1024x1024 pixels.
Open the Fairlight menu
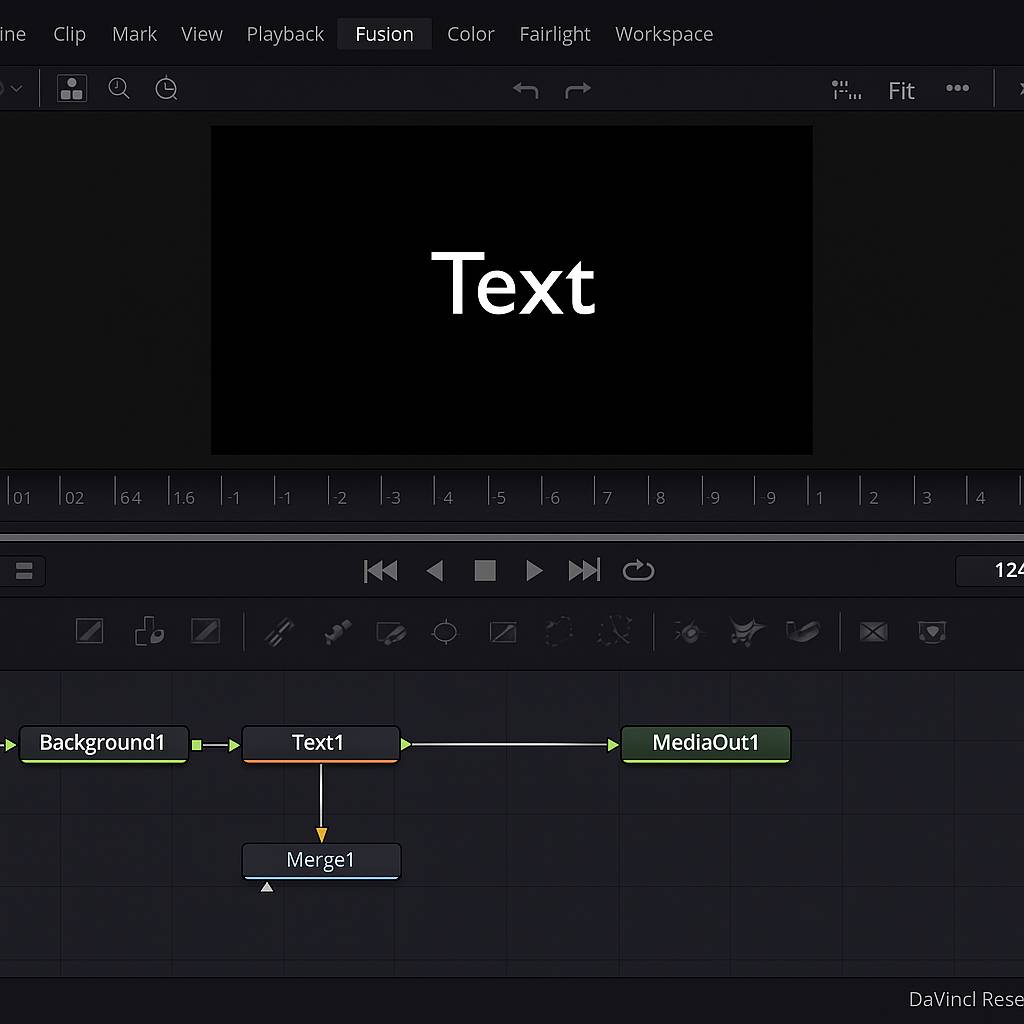555,34
